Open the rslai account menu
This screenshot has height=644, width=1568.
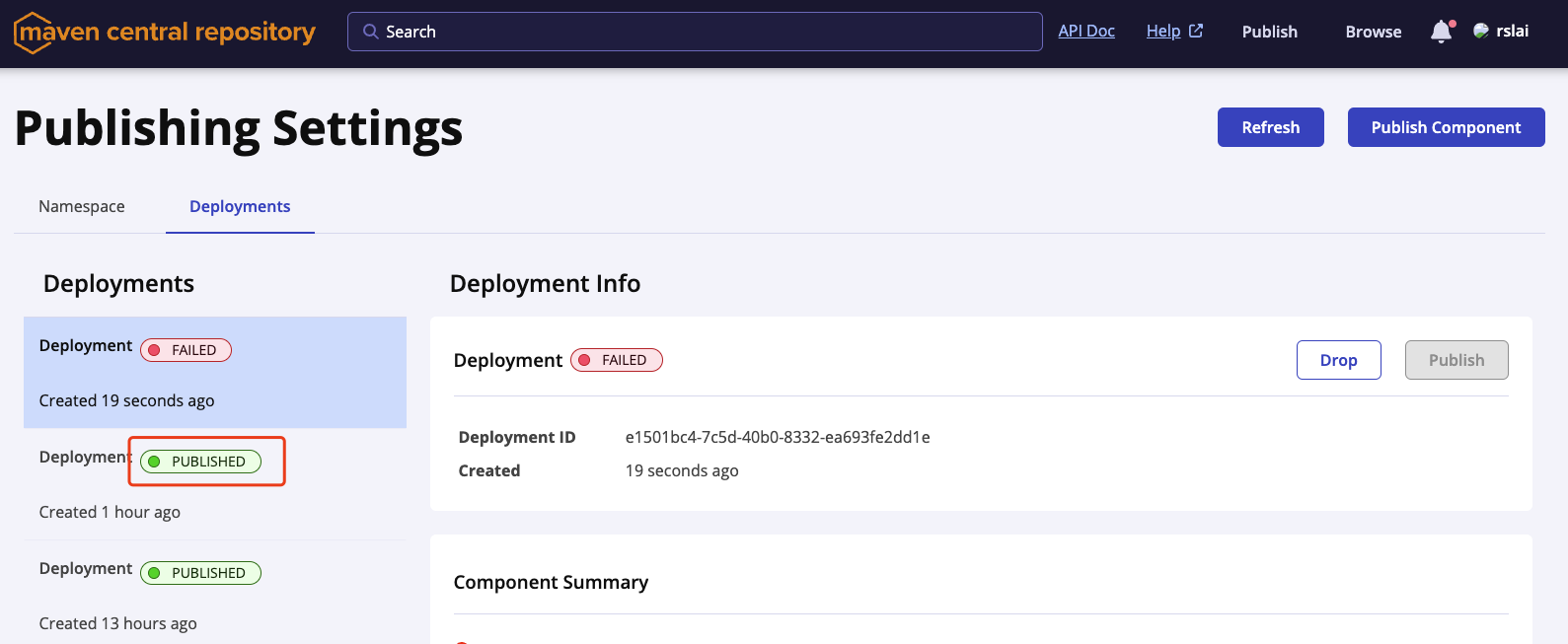(1501, 32)
